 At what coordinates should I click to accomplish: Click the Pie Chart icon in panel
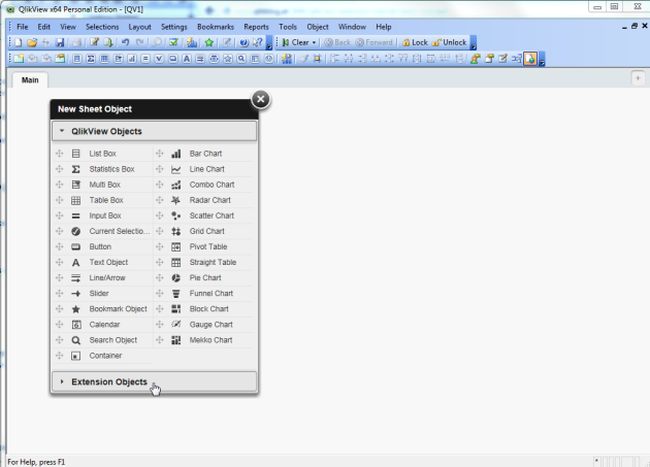pos(176,278)
